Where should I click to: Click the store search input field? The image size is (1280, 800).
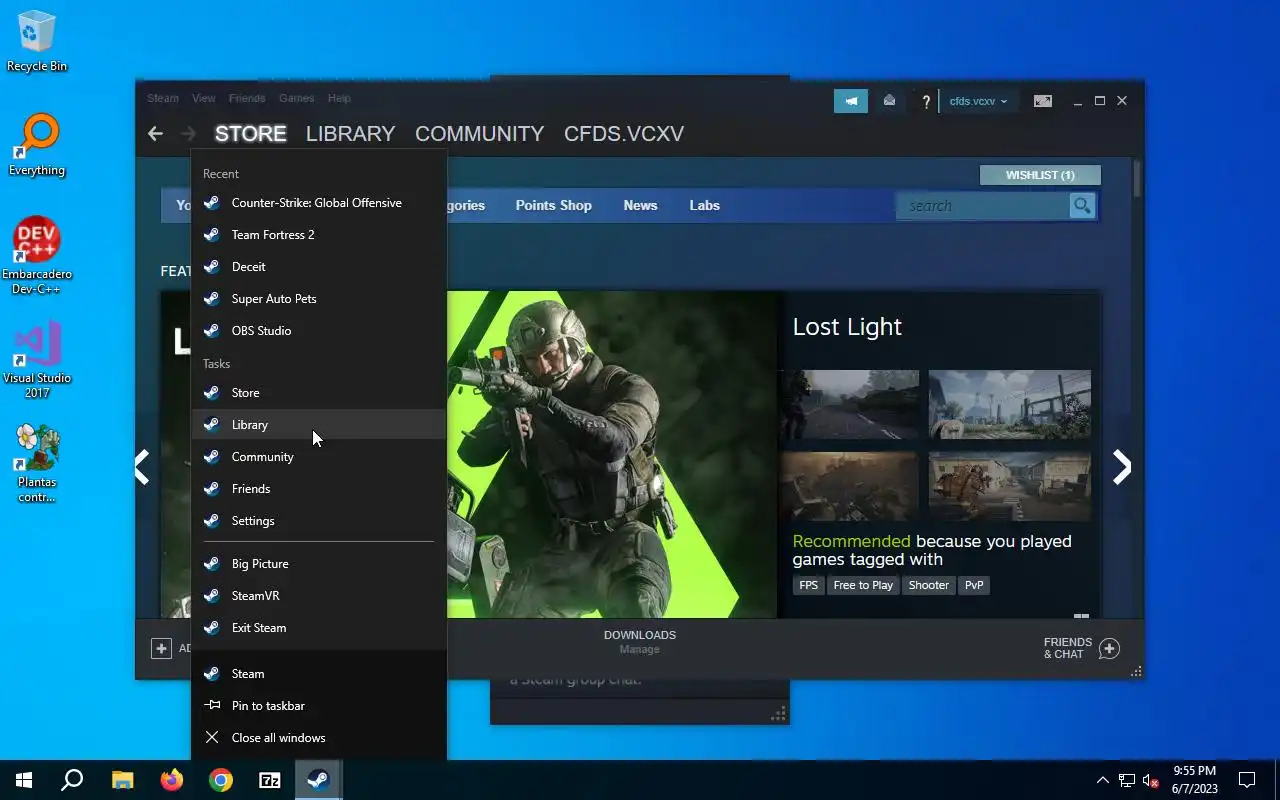[983, 206]
